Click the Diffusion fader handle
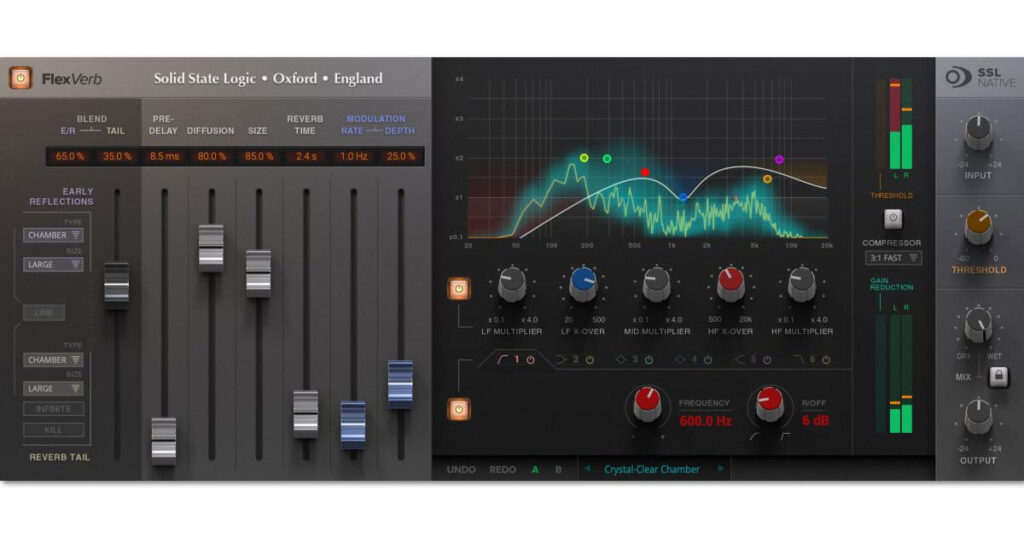Viewport: 1024px width, 538px height. 211,248
